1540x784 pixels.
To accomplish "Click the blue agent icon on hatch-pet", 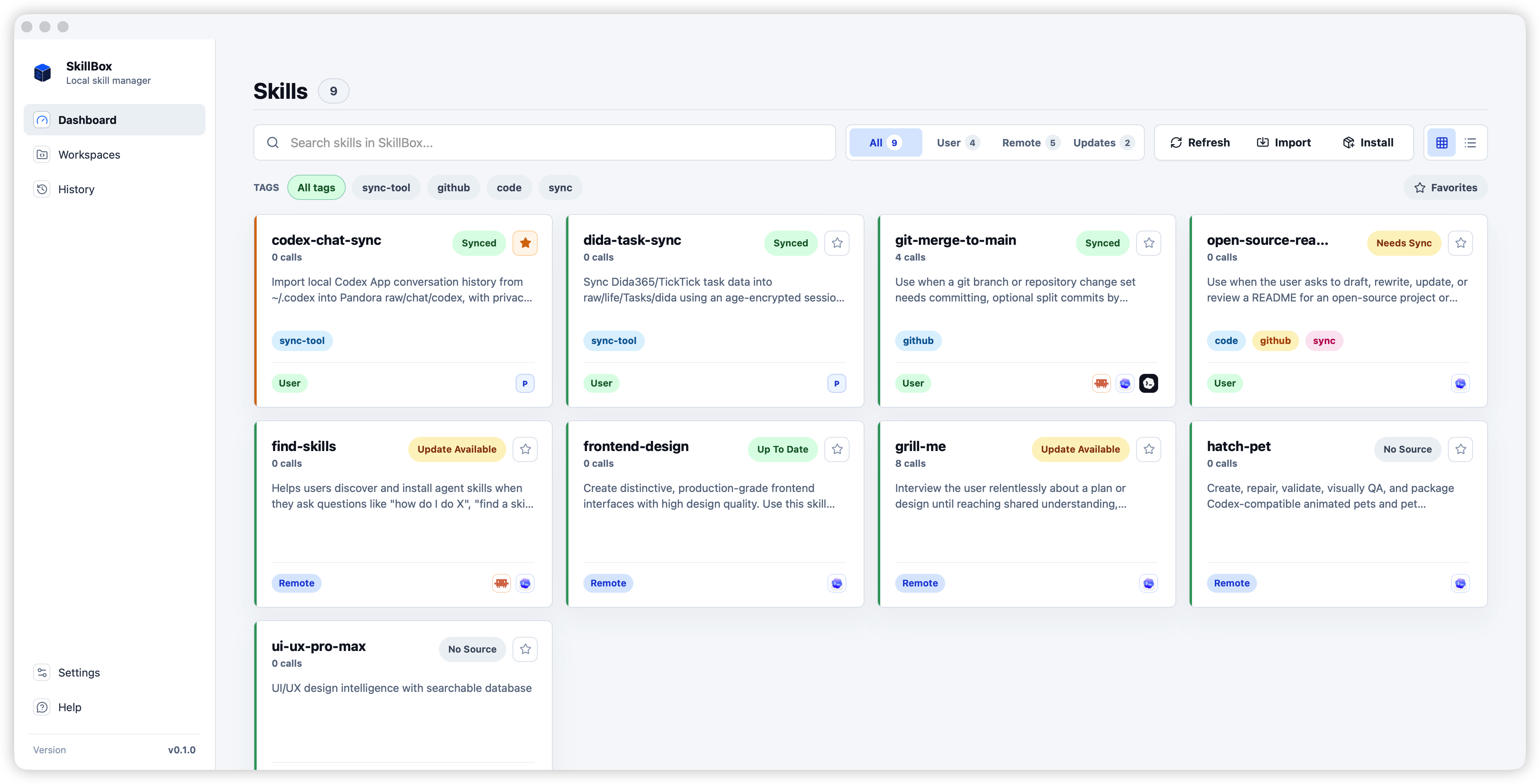I will click(1460, 584).
